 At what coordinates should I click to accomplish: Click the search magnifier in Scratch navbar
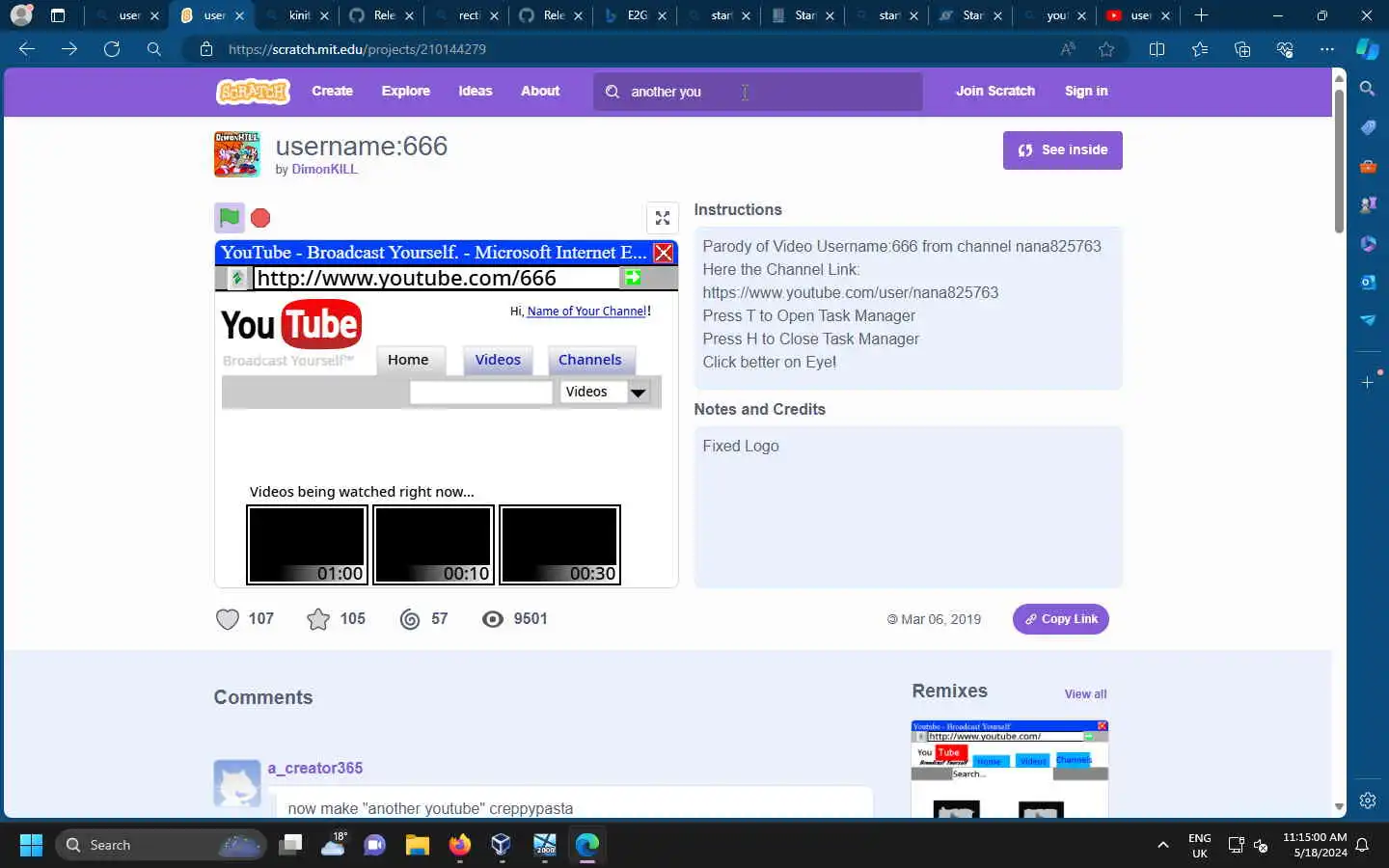[x=613, y=92]
